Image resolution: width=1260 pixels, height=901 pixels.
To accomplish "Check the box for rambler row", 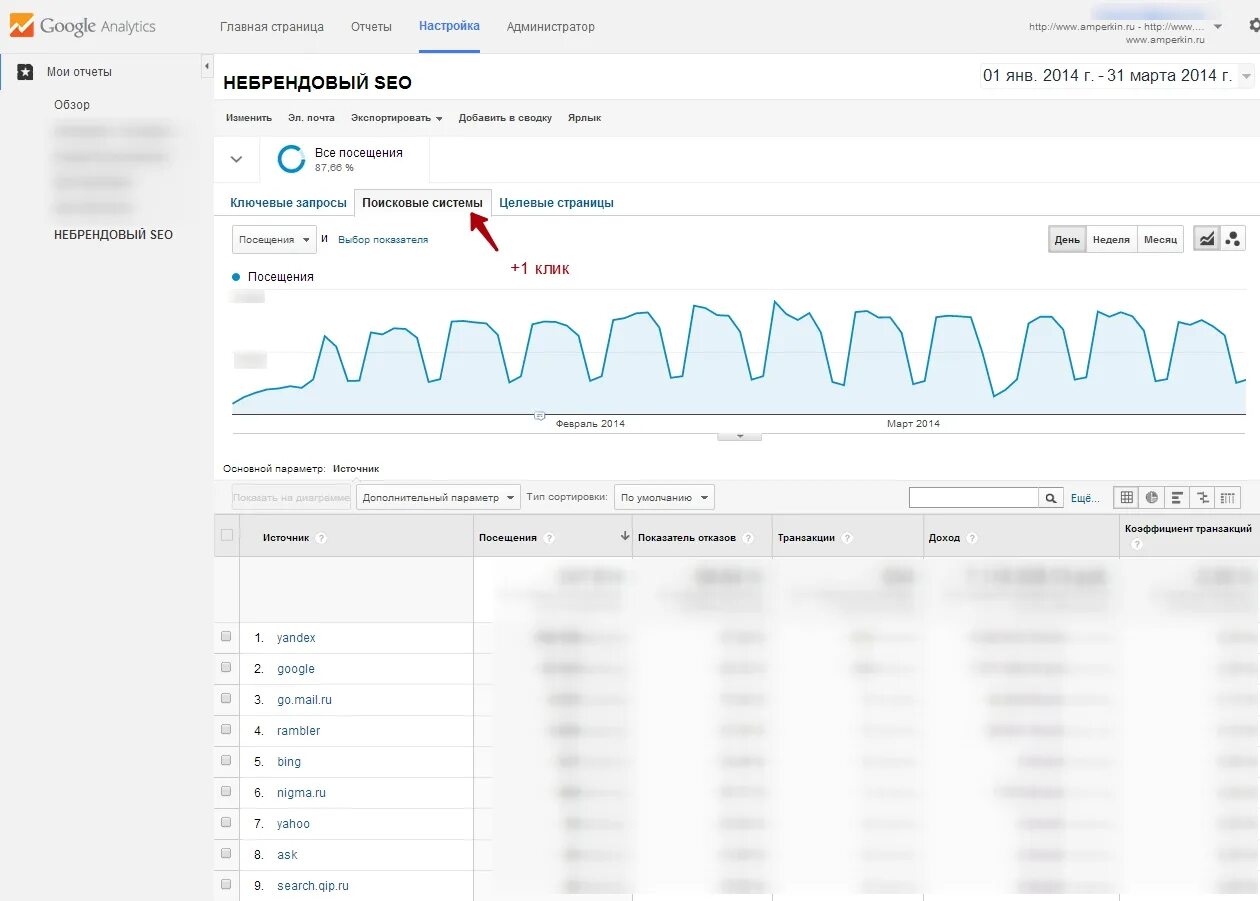I will point(226,729).
